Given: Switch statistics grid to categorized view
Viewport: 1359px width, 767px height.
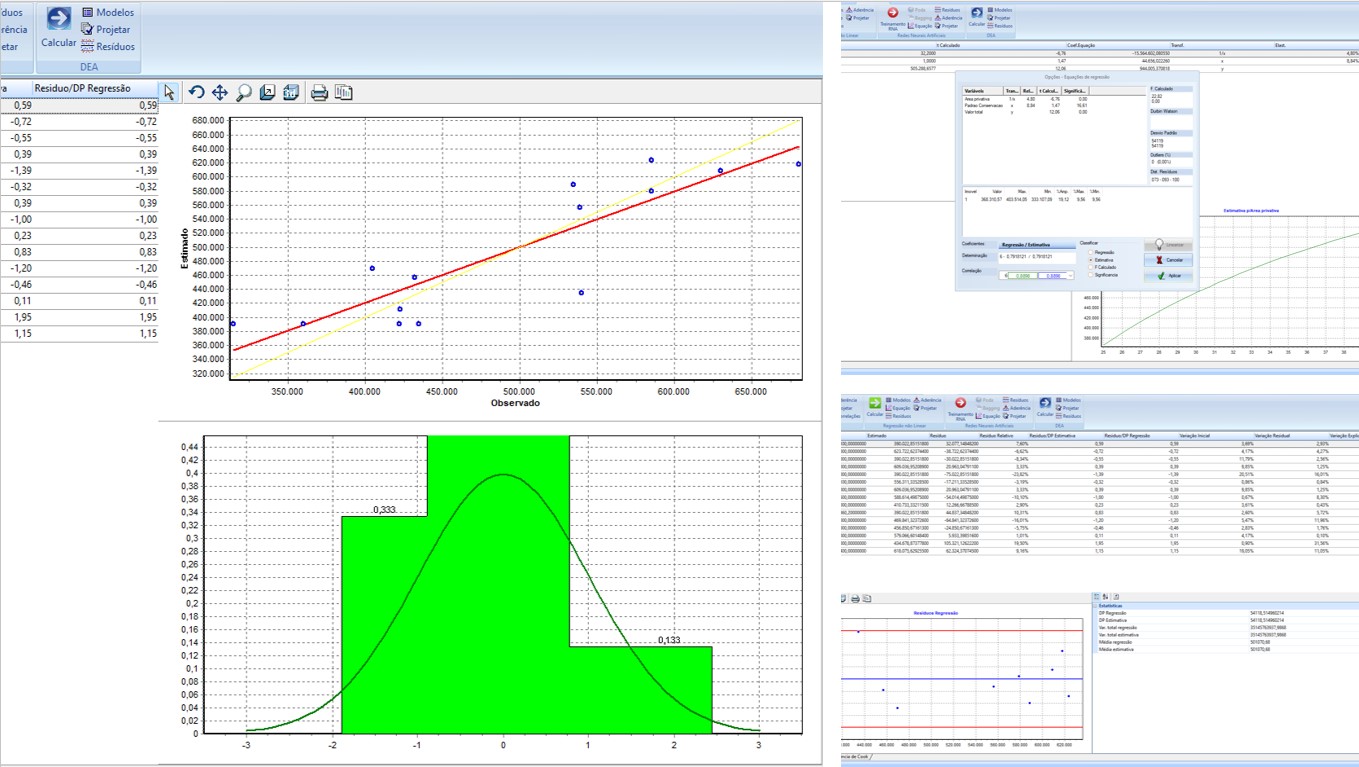Looking at the screenshot, I should pos(1097,596).
